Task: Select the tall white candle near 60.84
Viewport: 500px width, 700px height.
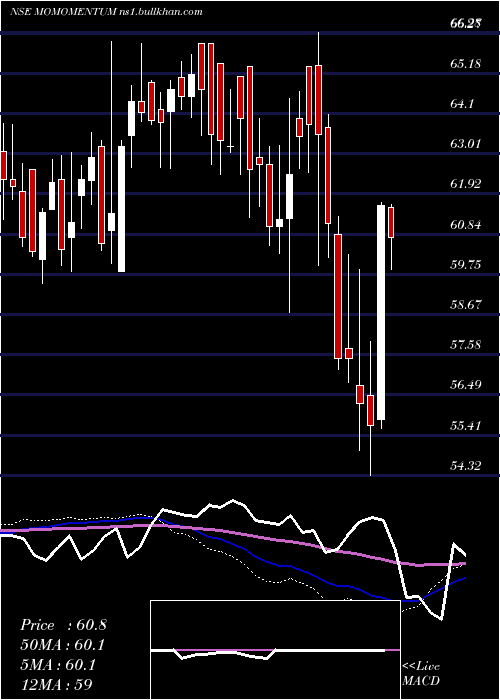Action: click(x=381, y=312)
